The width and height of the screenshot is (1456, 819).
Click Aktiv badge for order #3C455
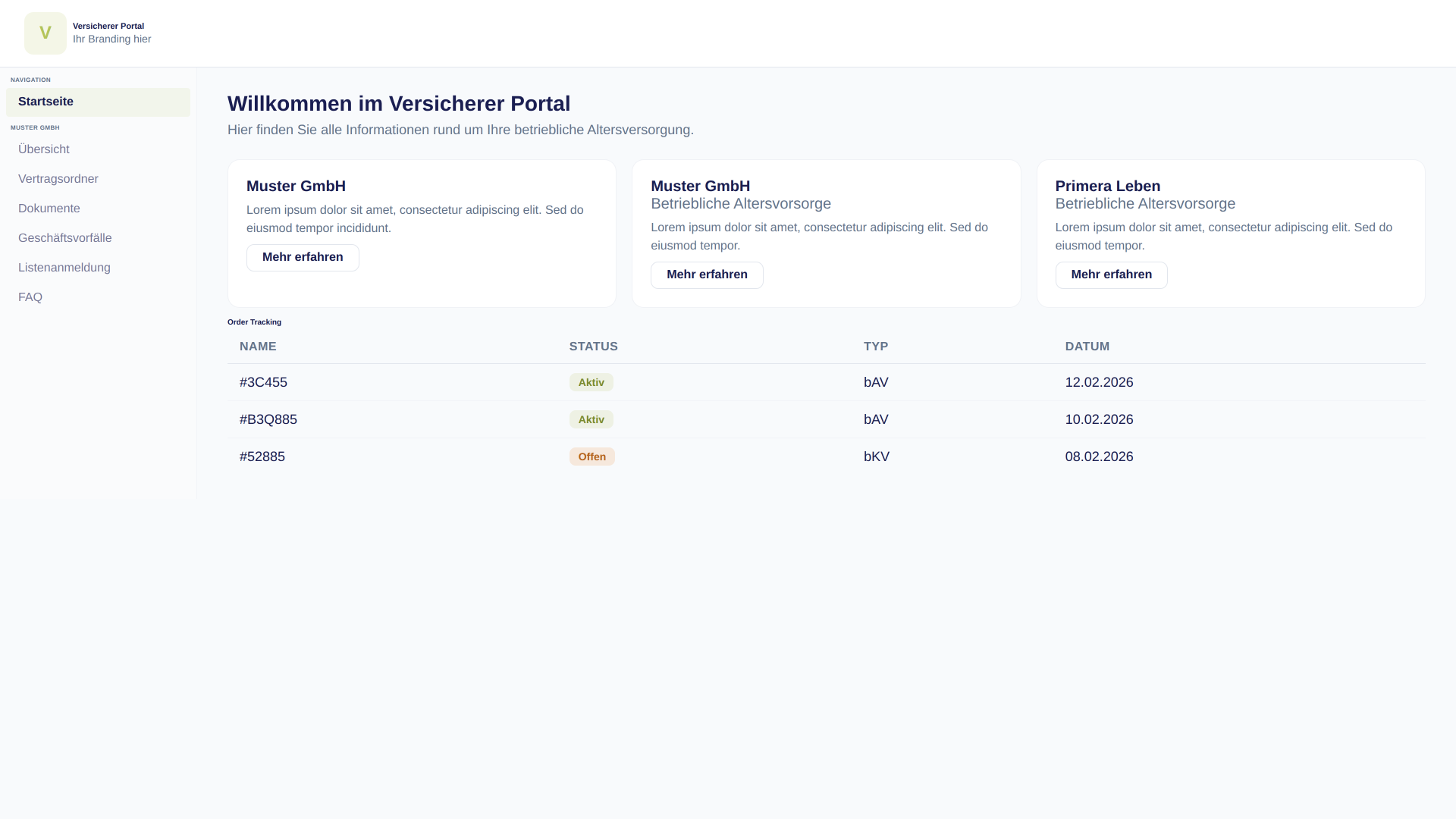coord(591,382)
